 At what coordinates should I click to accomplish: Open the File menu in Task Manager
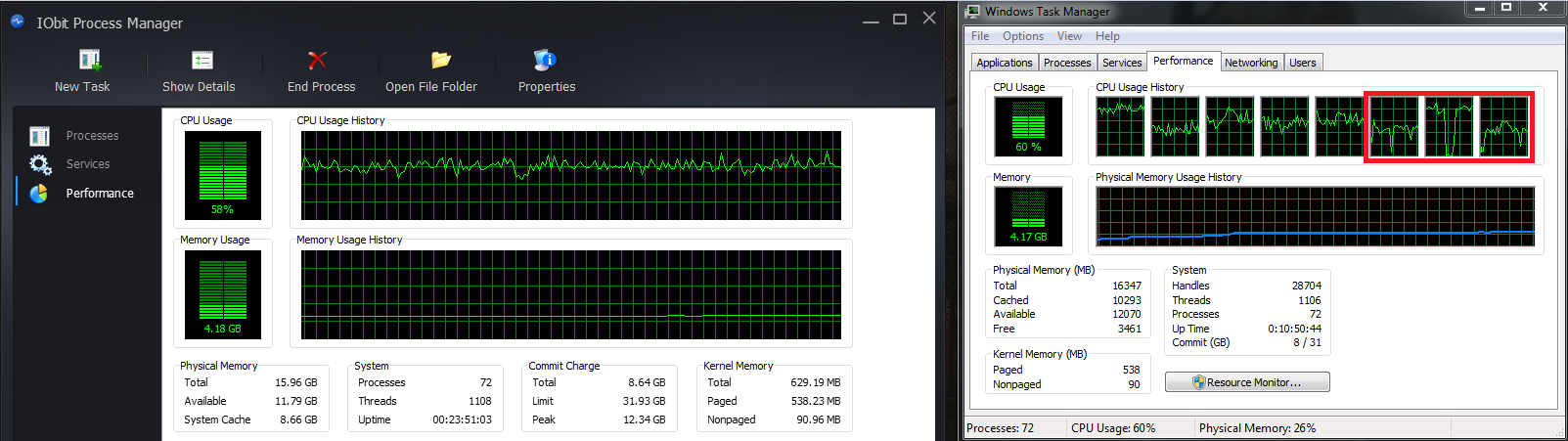(x=980, y=36)
